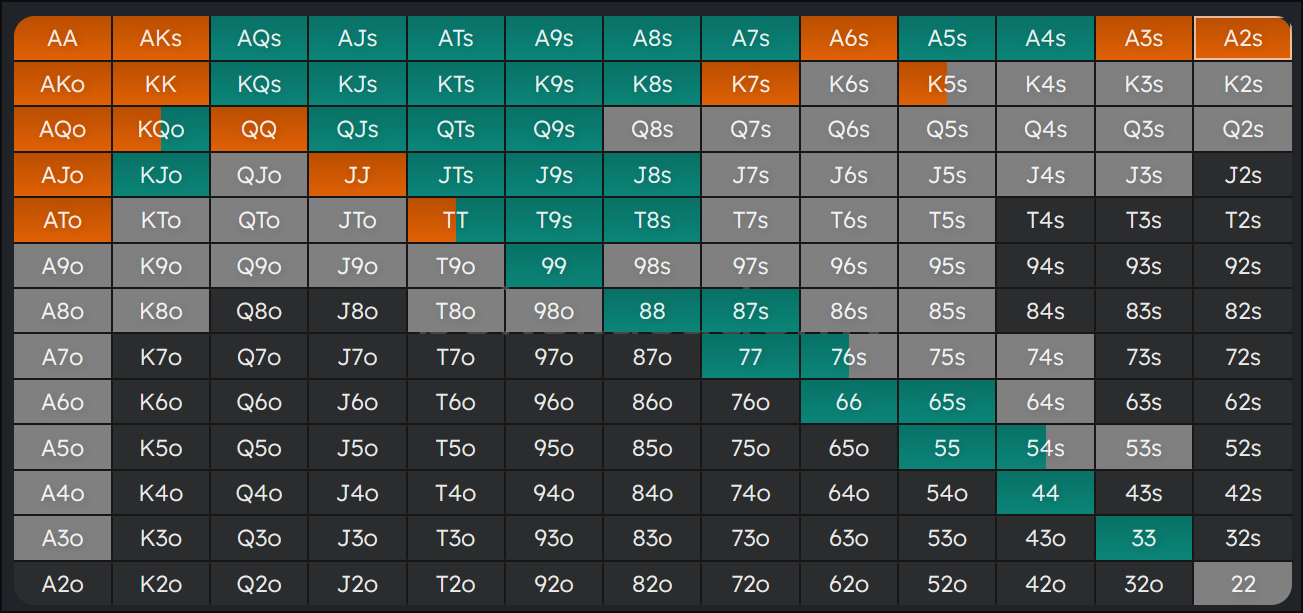Select the A2o hand cell
The height and width of the screenshot is (613, 1303).
62,584
